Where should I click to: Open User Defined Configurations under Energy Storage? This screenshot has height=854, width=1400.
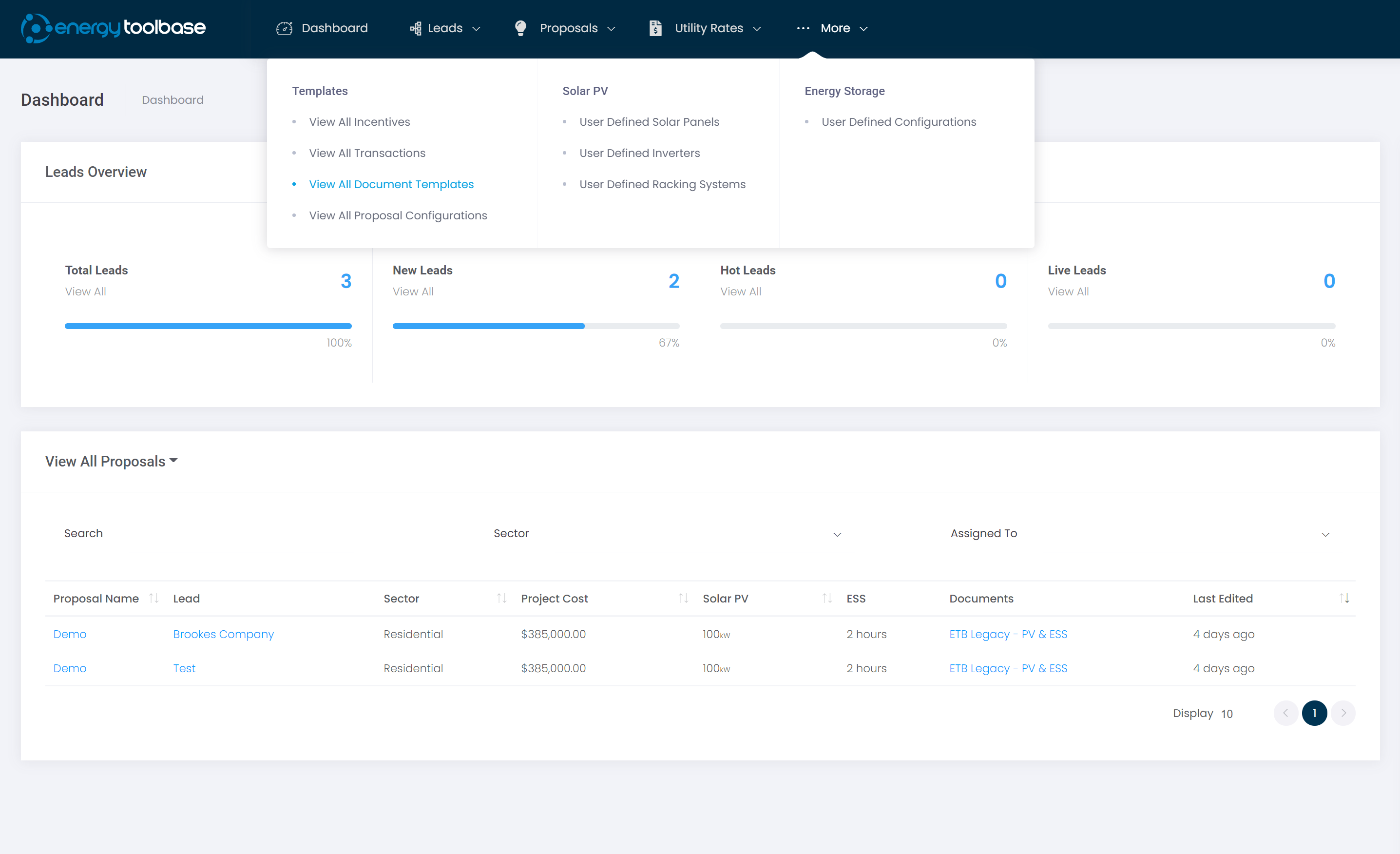pyautogui.click(x=898, y=121)
